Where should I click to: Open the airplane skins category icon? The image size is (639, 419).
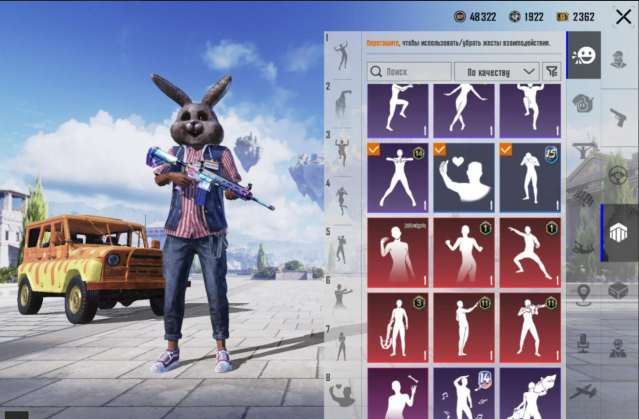tap(584, 392)
